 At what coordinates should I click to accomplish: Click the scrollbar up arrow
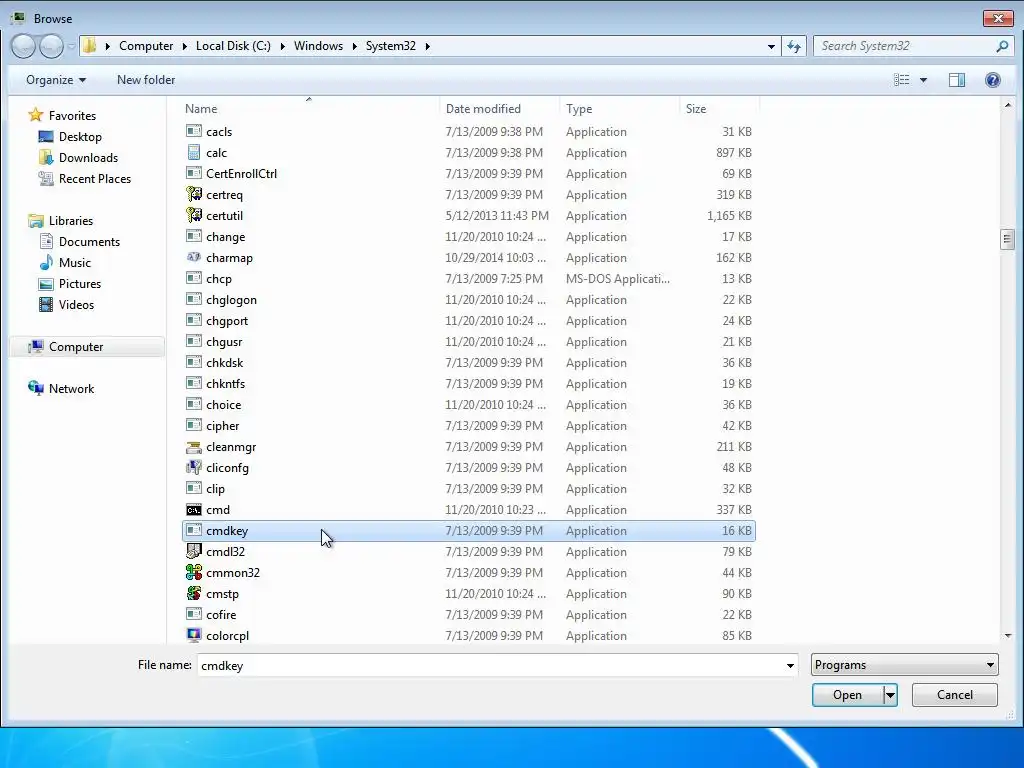1008,104
